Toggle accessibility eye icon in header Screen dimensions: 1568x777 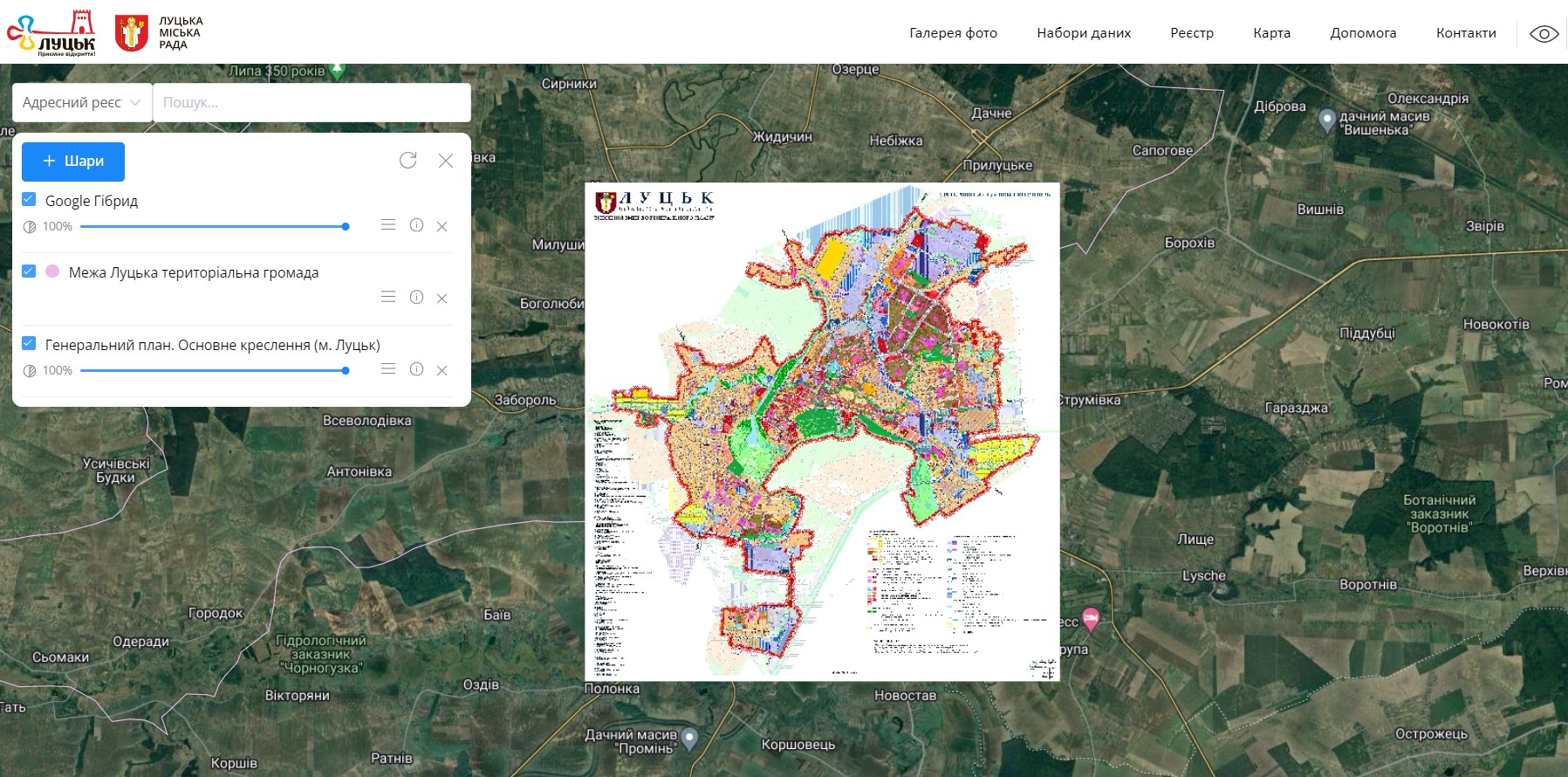pyautogui.click(x=1544, y=34)
